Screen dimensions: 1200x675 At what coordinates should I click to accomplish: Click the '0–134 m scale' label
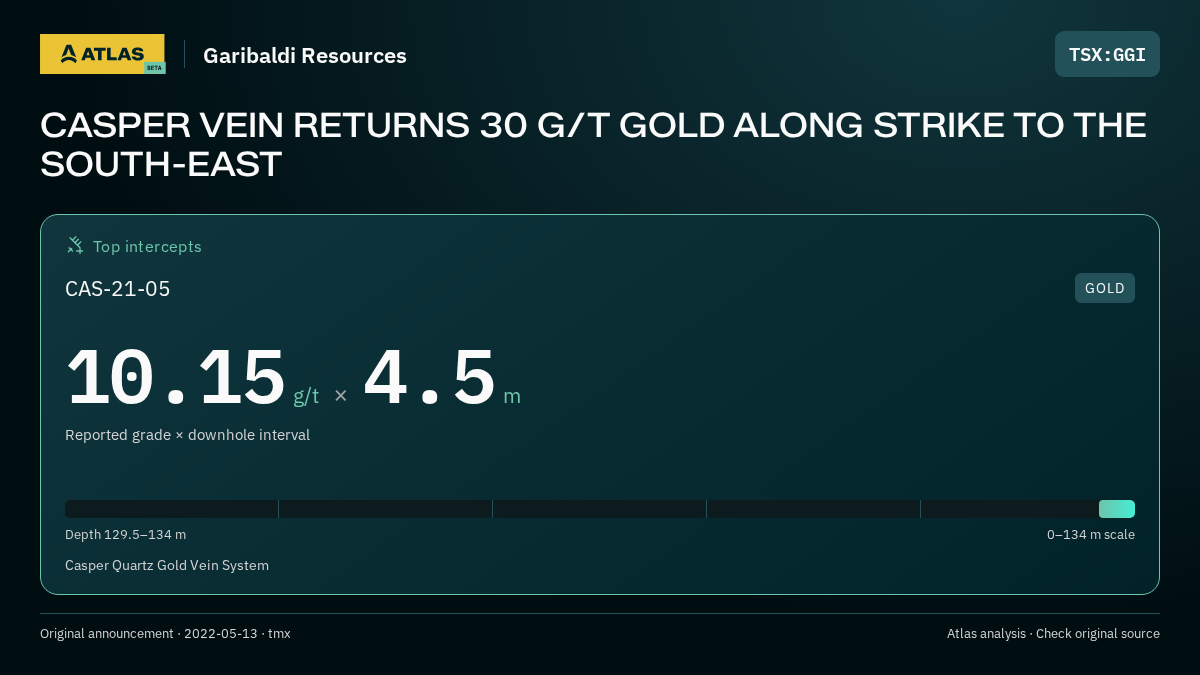click(x=1091, y=535)
